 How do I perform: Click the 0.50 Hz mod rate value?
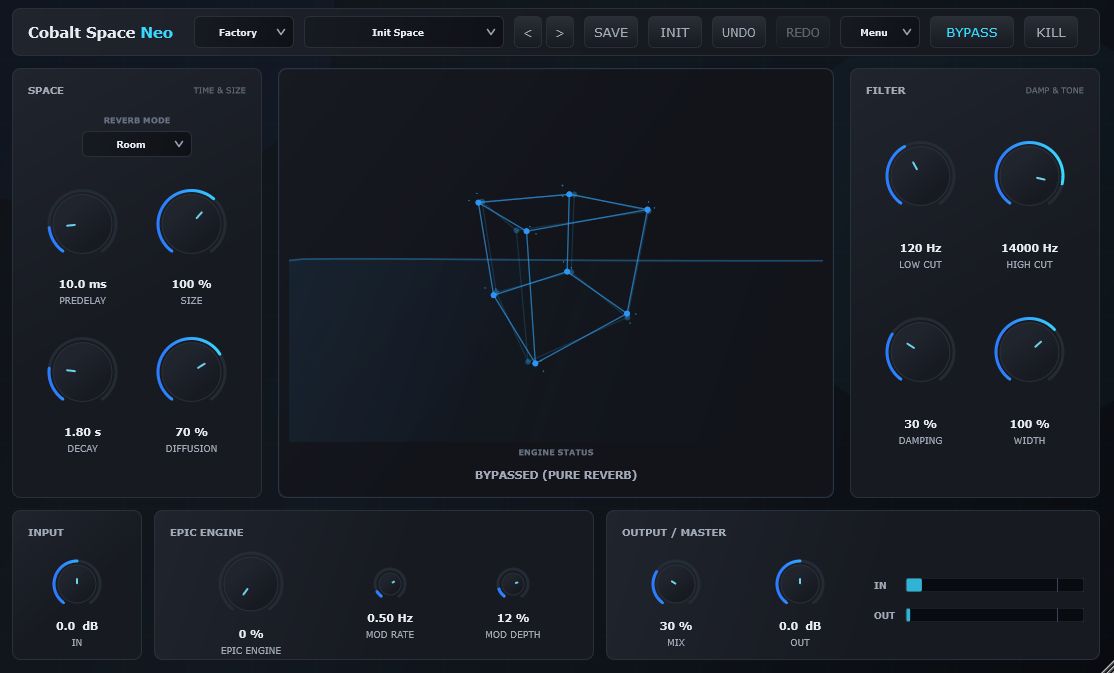coord(390,618)
